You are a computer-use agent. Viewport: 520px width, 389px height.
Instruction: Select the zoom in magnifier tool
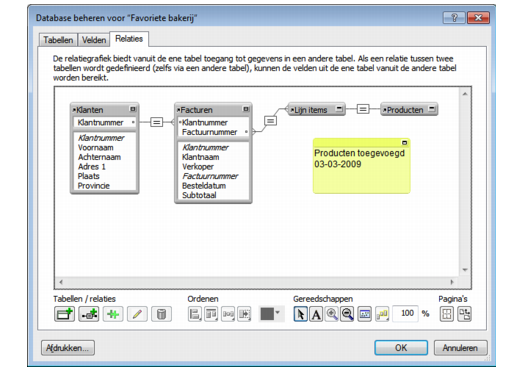coord(332,314)
